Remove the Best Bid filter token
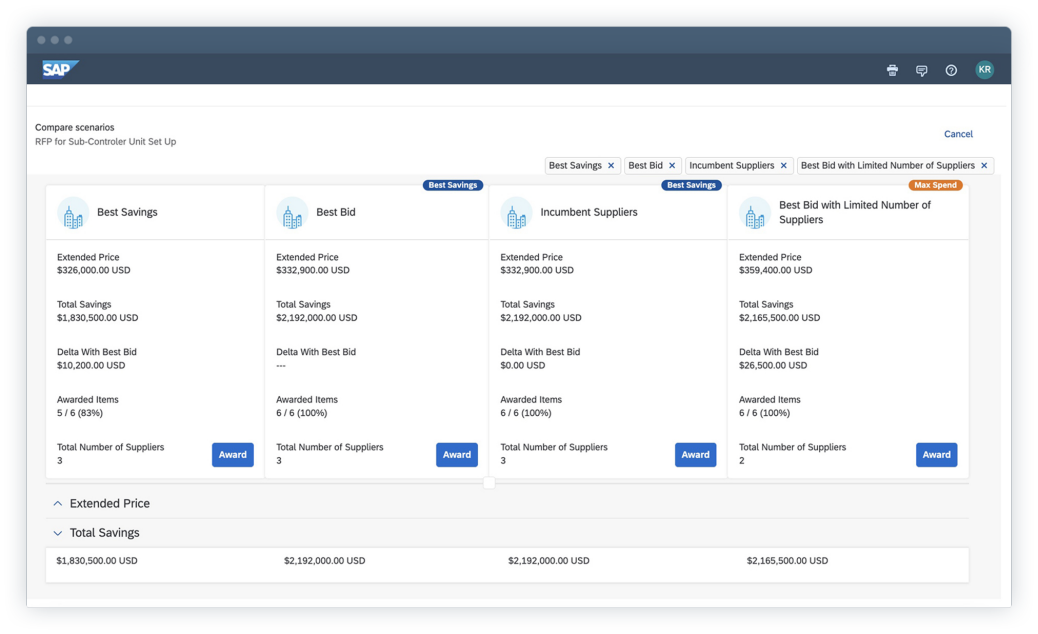 tap(672, 166)
